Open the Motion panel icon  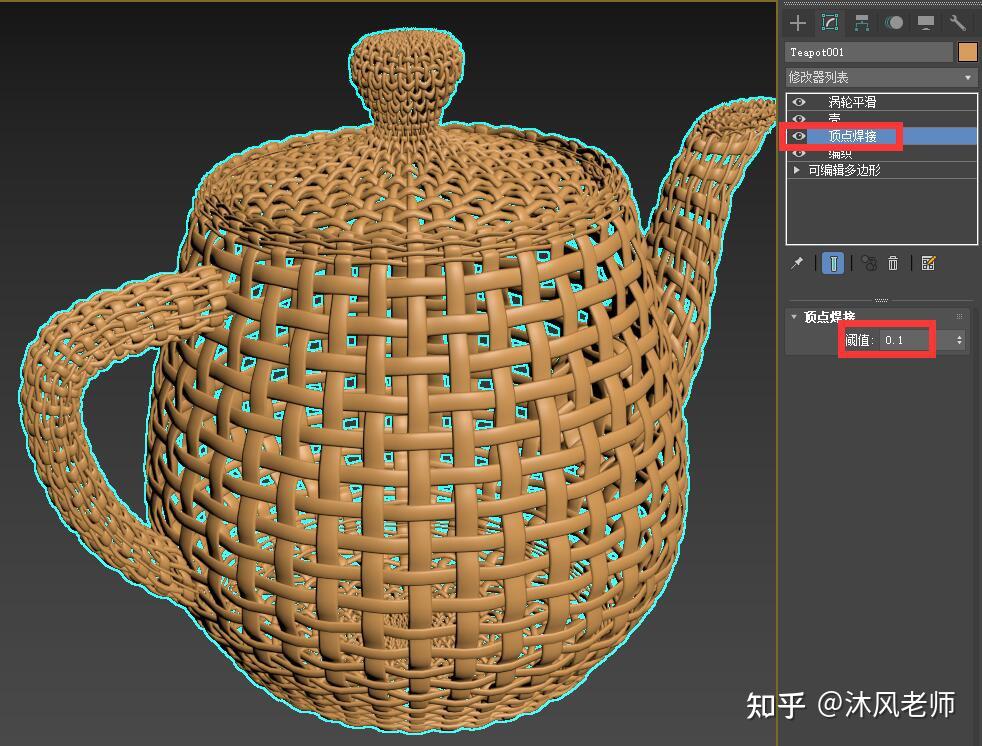[x=894, y=23]
